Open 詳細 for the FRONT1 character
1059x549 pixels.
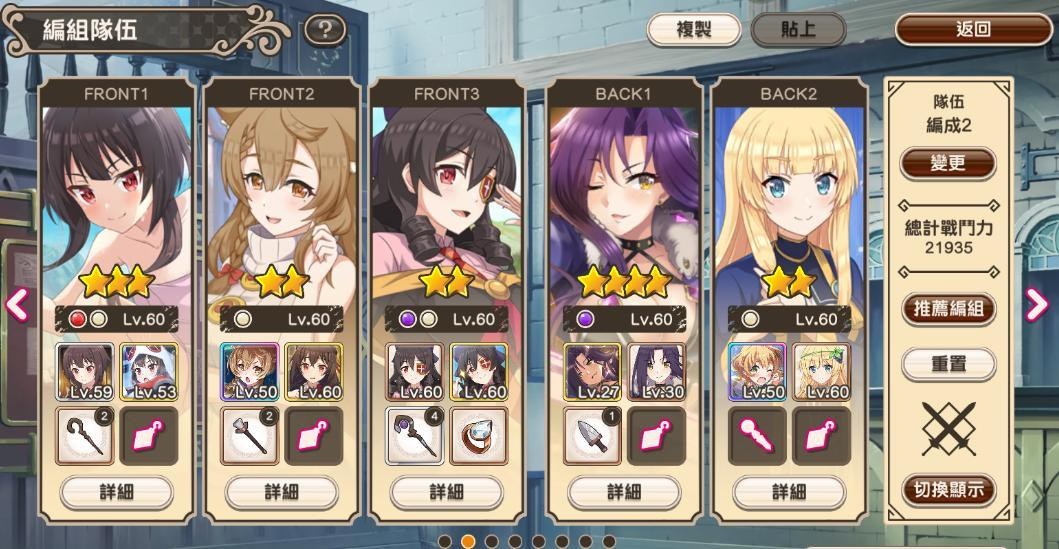point(117,492)
